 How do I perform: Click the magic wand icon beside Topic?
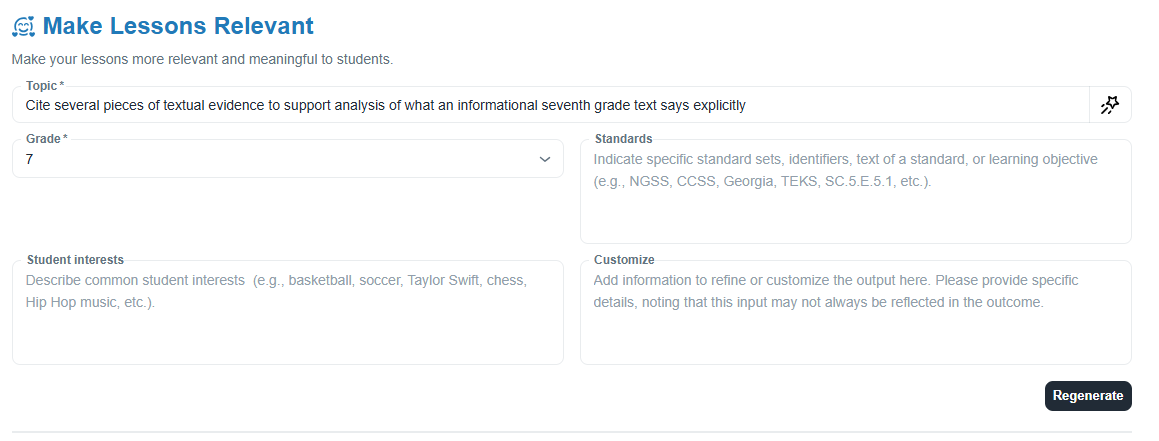point(1110,105)
